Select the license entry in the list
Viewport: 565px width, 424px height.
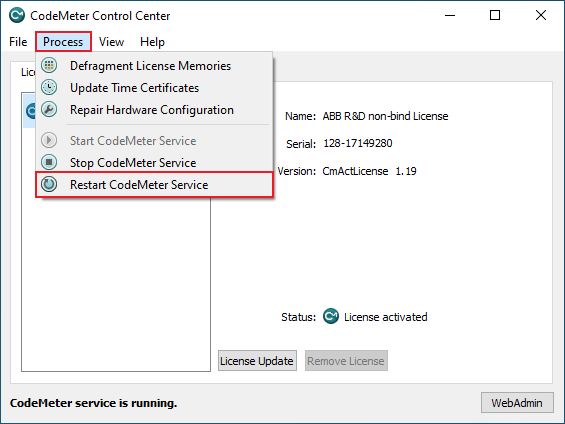[29, 110]
